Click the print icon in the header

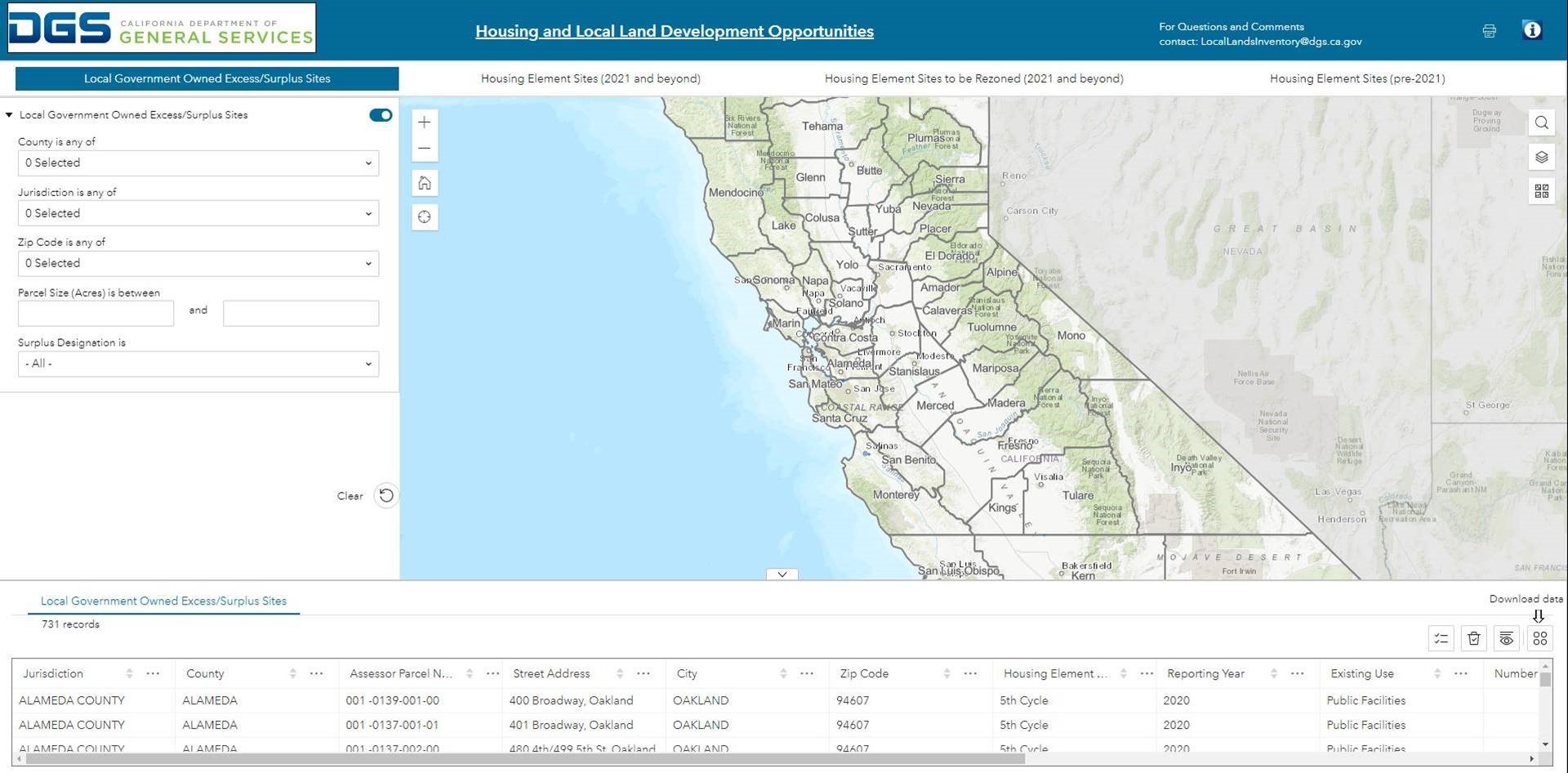[x=1488, y=30]
